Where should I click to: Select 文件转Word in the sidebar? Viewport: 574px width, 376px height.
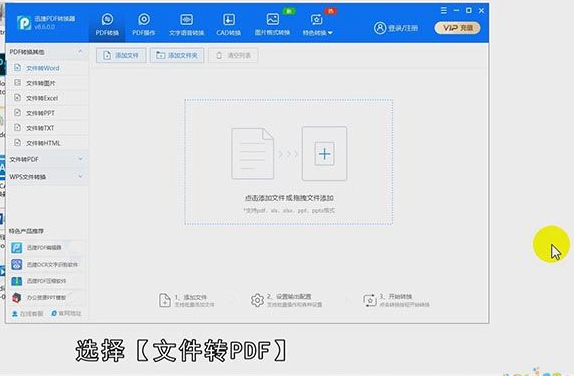coord(47,68)
